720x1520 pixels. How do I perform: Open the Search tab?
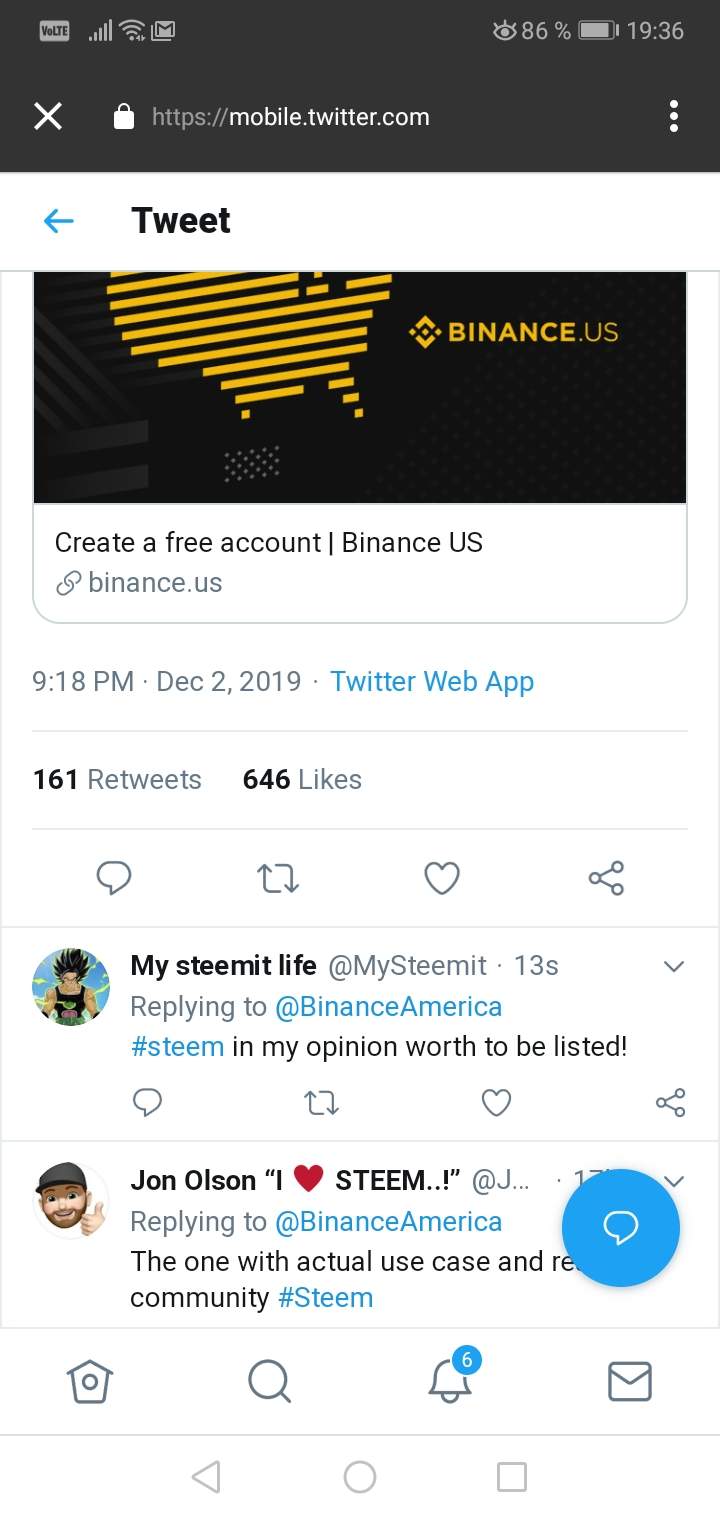coord(269,1382)
